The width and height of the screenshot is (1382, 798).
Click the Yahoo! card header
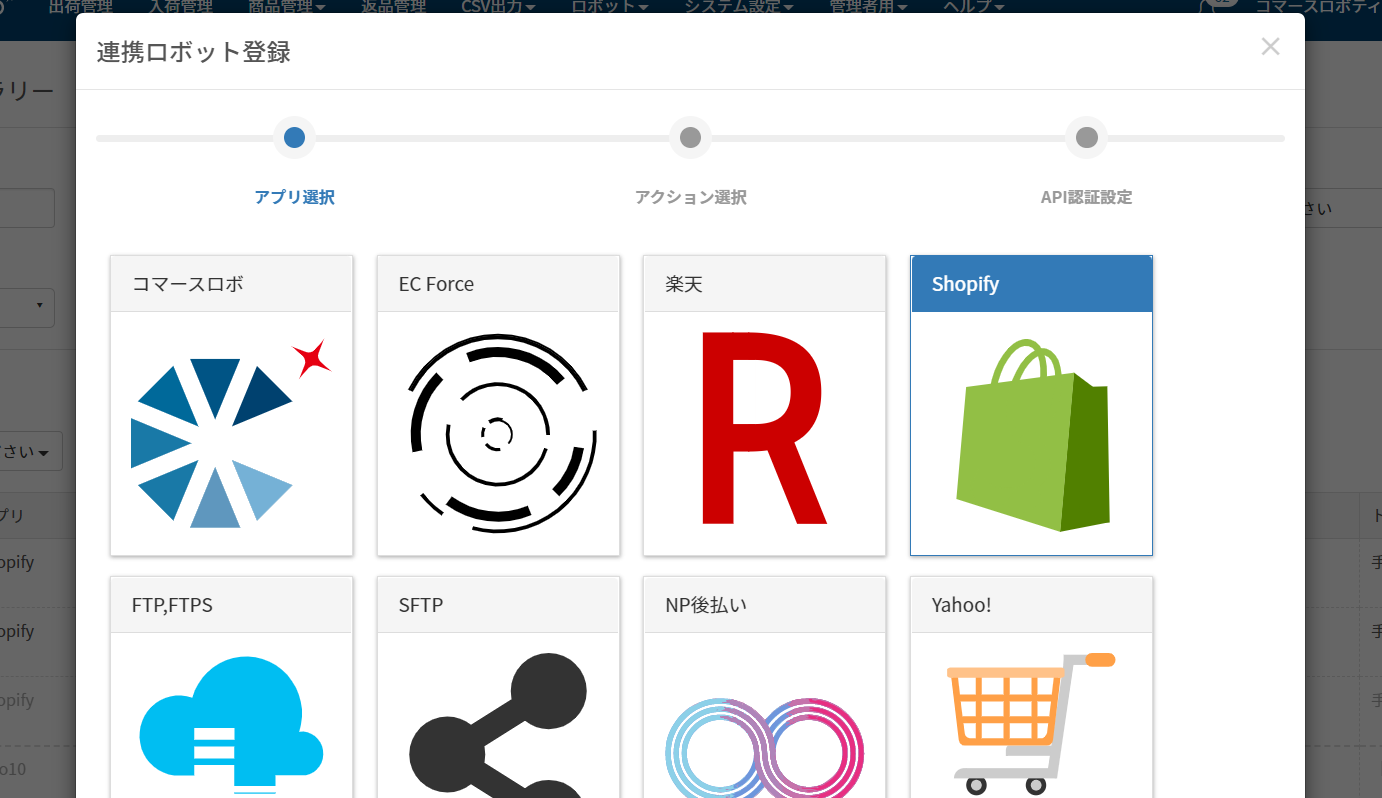click(x=1032, y=605)
